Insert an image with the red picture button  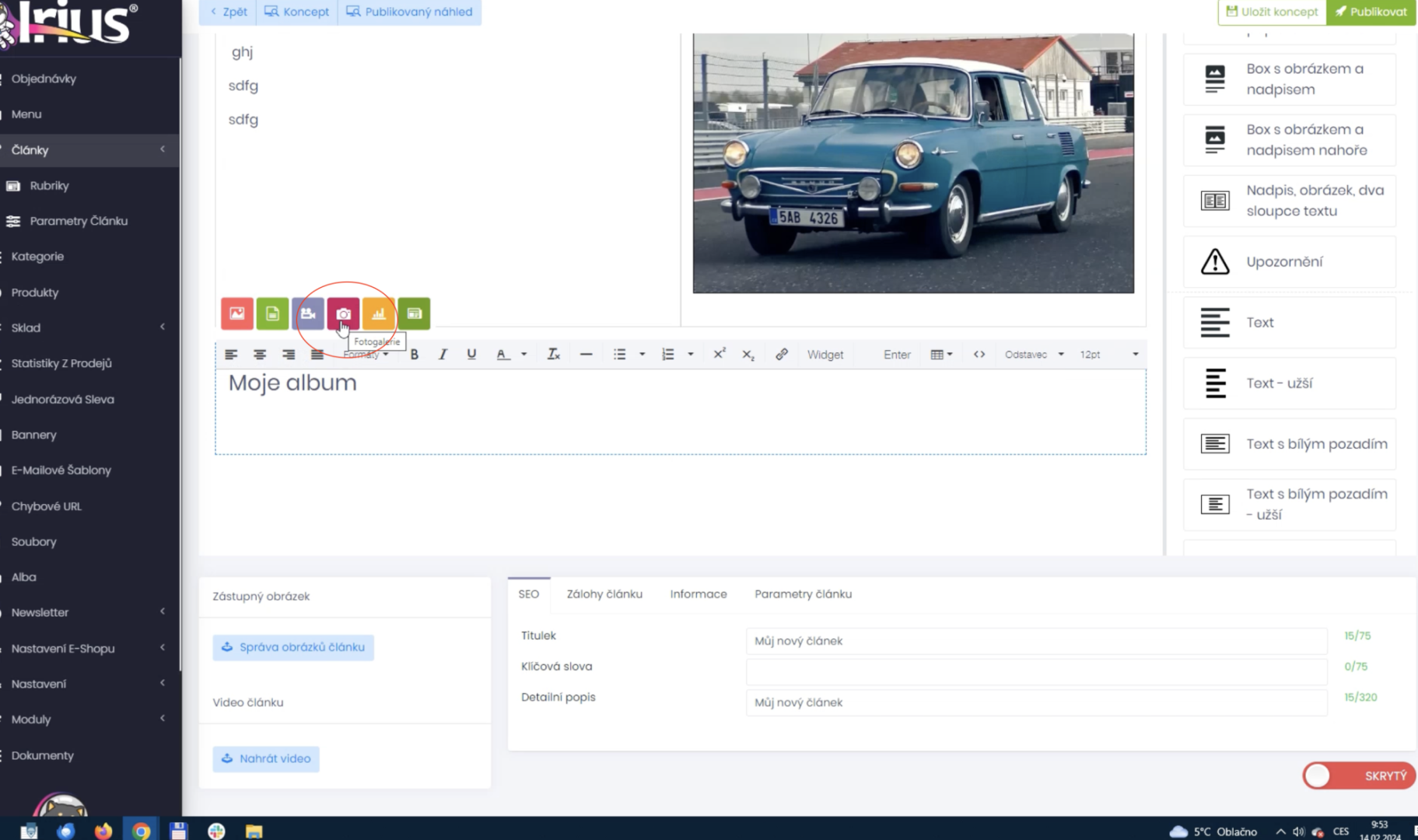pos(237,313)
